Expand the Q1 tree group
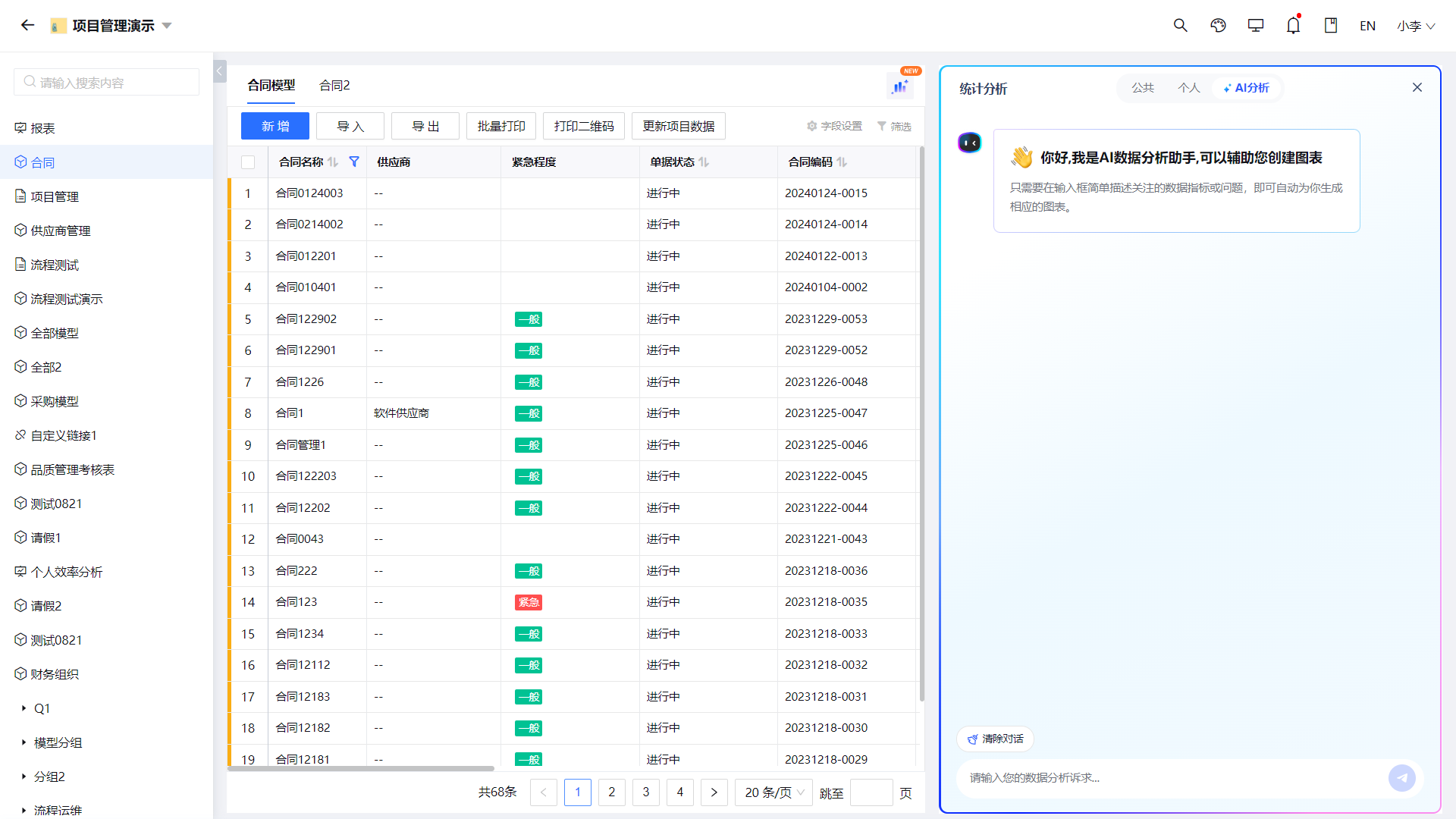This screenshot has width=1456, height=819. (x=24, y=708)
